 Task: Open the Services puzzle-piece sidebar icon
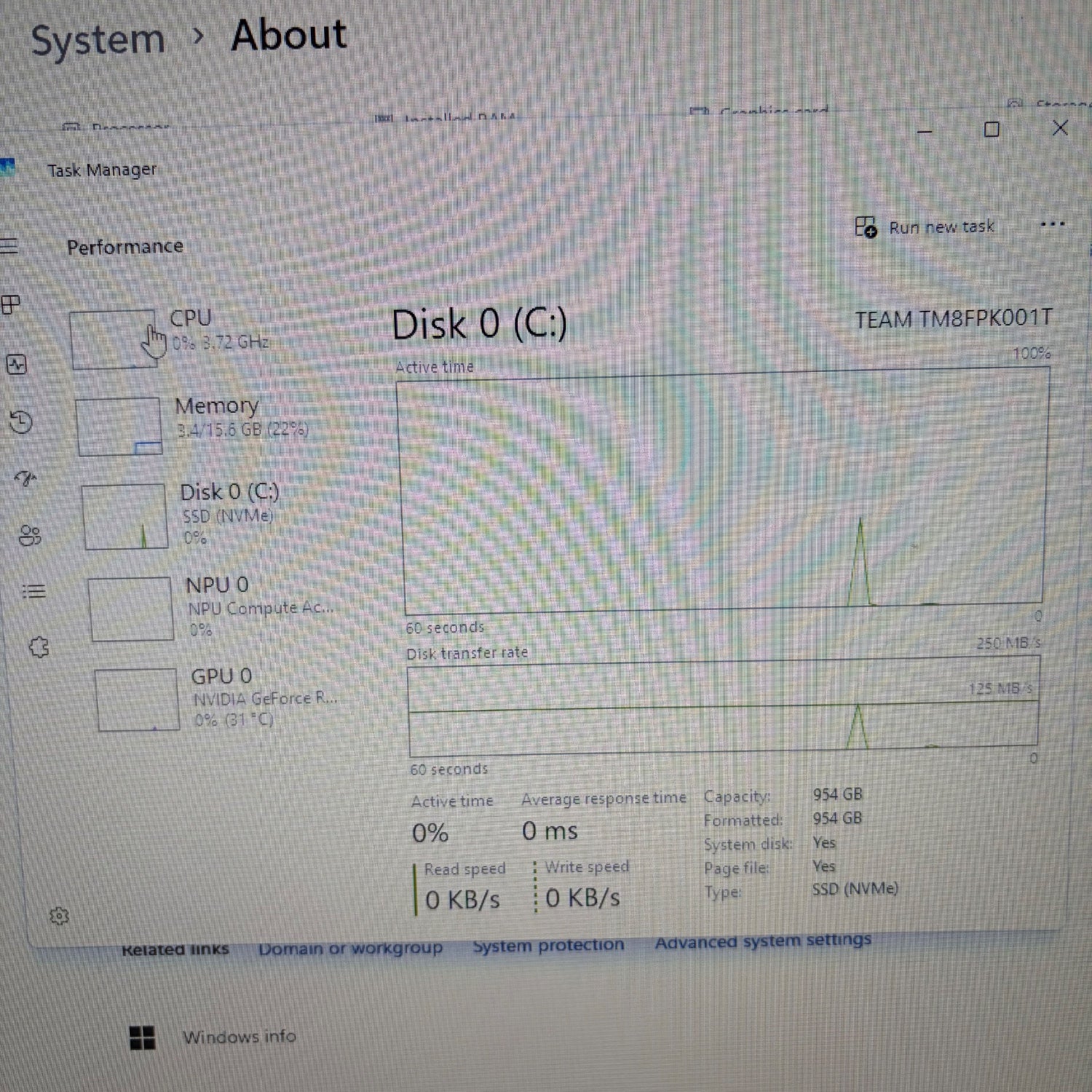tap(39, 646)
